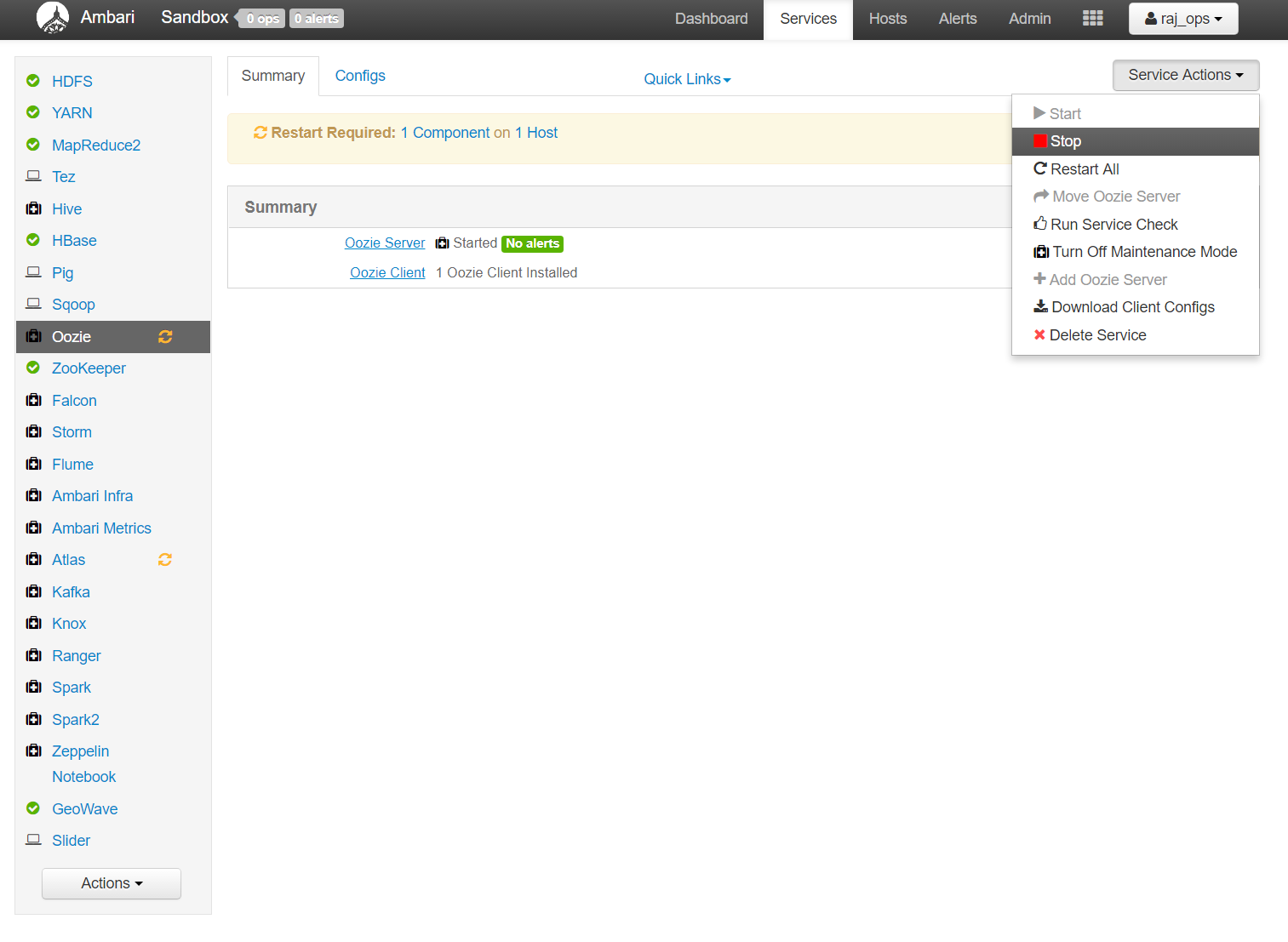Open Services in top navigation
Viewport: 1288px width, 942px height.
tap(808, 19)
